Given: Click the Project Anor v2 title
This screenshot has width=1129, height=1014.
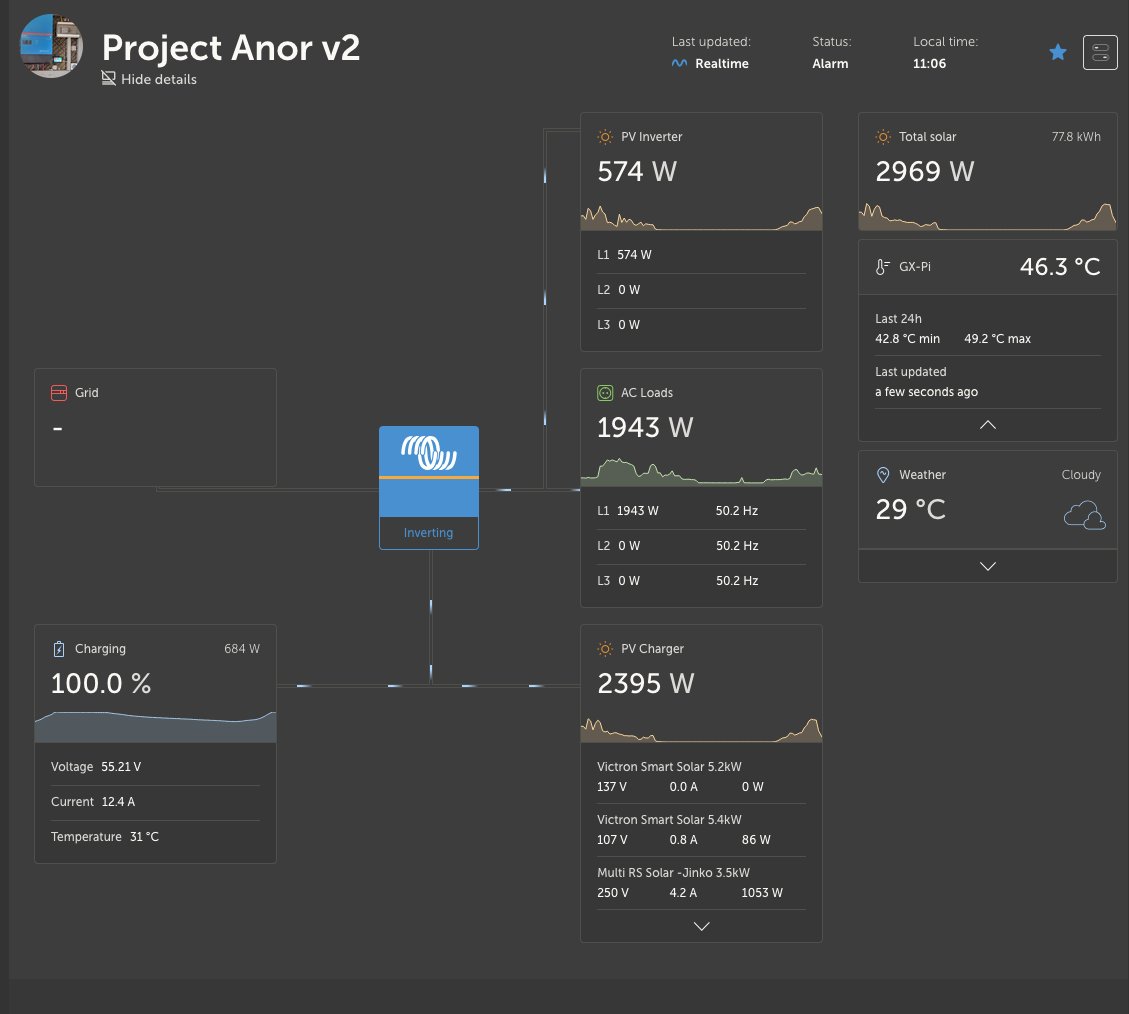Looking at the screenshot, I should click(230, 48).
